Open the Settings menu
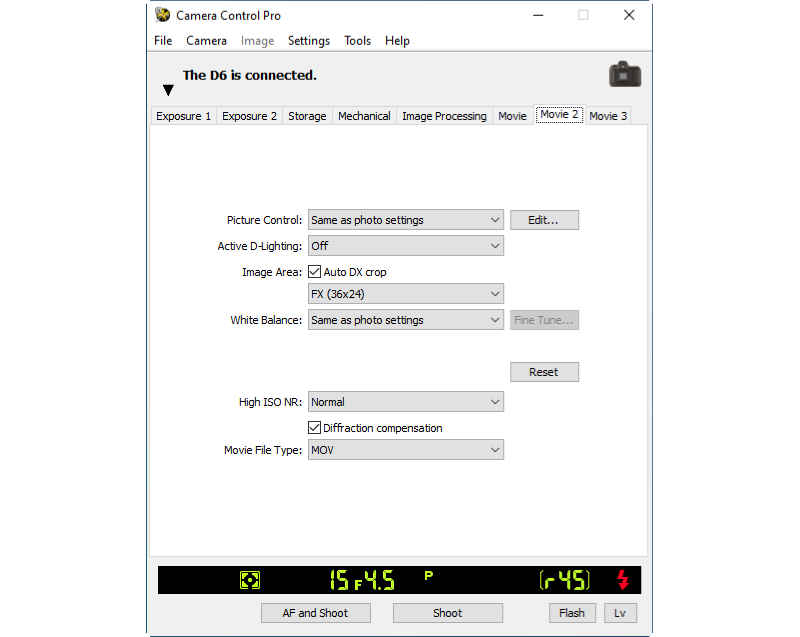The height and width of the screenshot is (637, 800). tap(309, 41)
